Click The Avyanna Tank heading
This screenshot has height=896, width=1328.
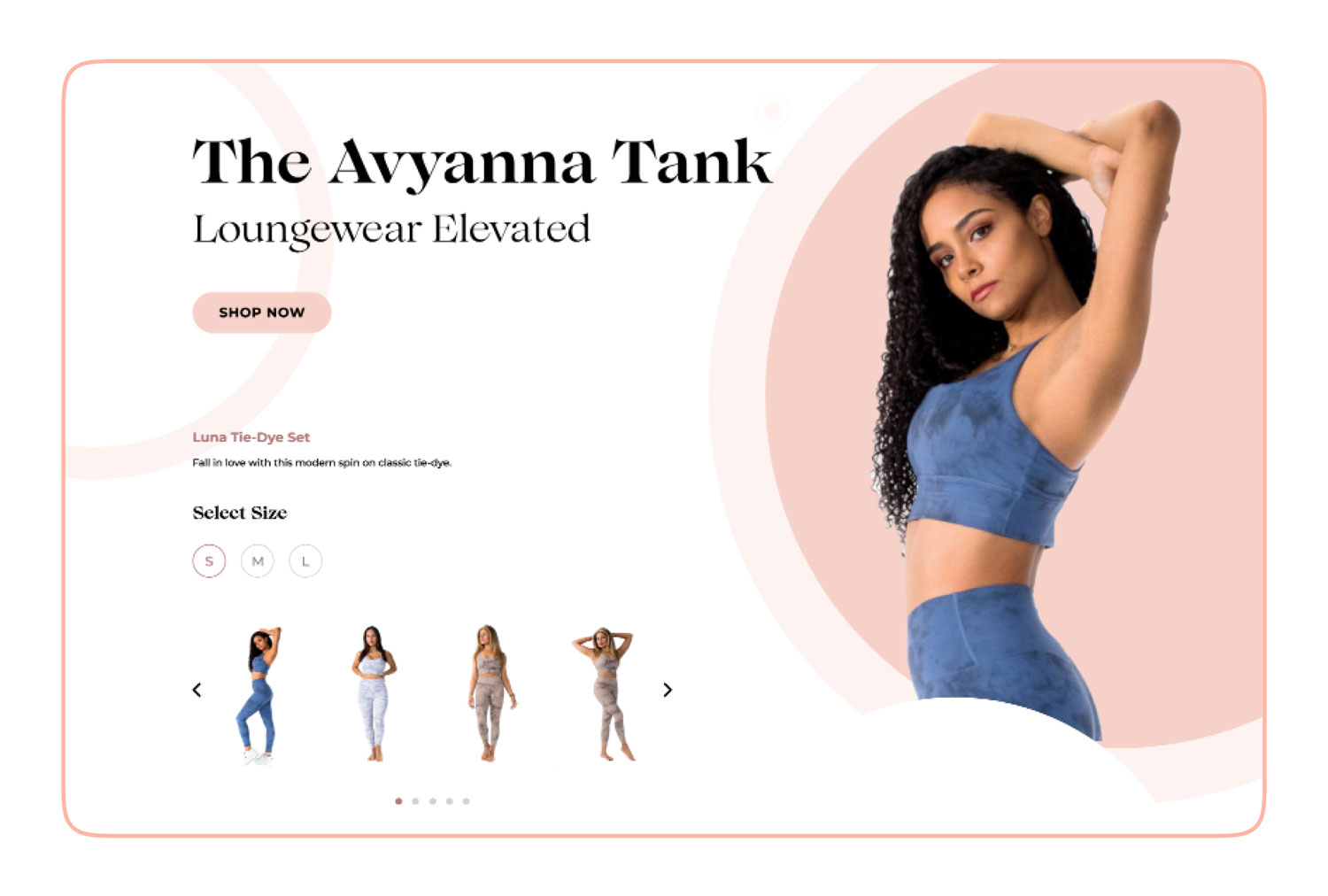point(483,162)
